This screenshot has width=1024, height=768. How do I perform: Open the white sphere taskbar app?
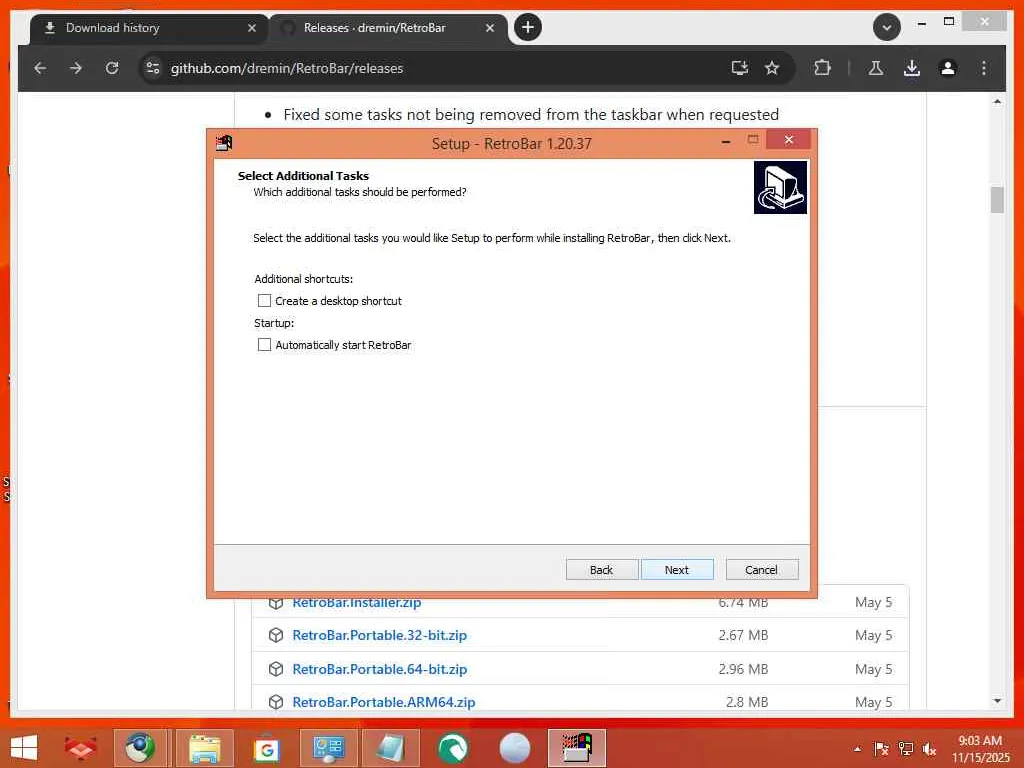[515, 748]
